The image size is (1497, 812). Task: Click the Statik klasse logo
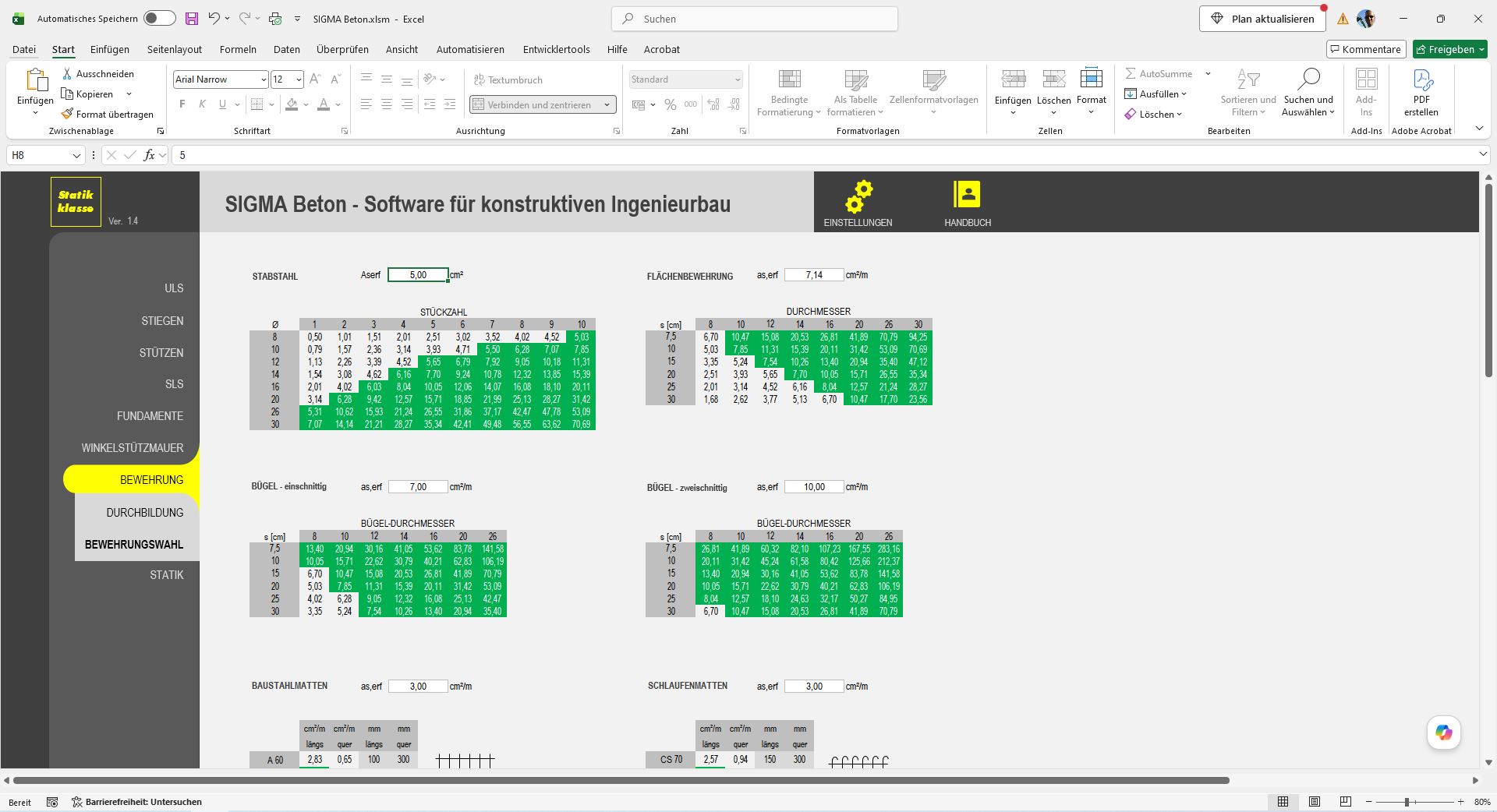coord(76,202)
